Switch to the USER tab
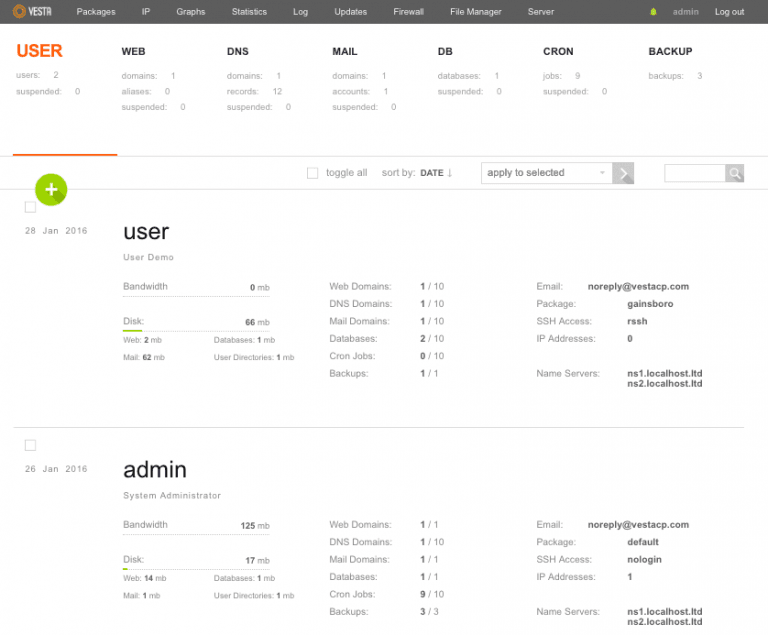 click(39, 51)
